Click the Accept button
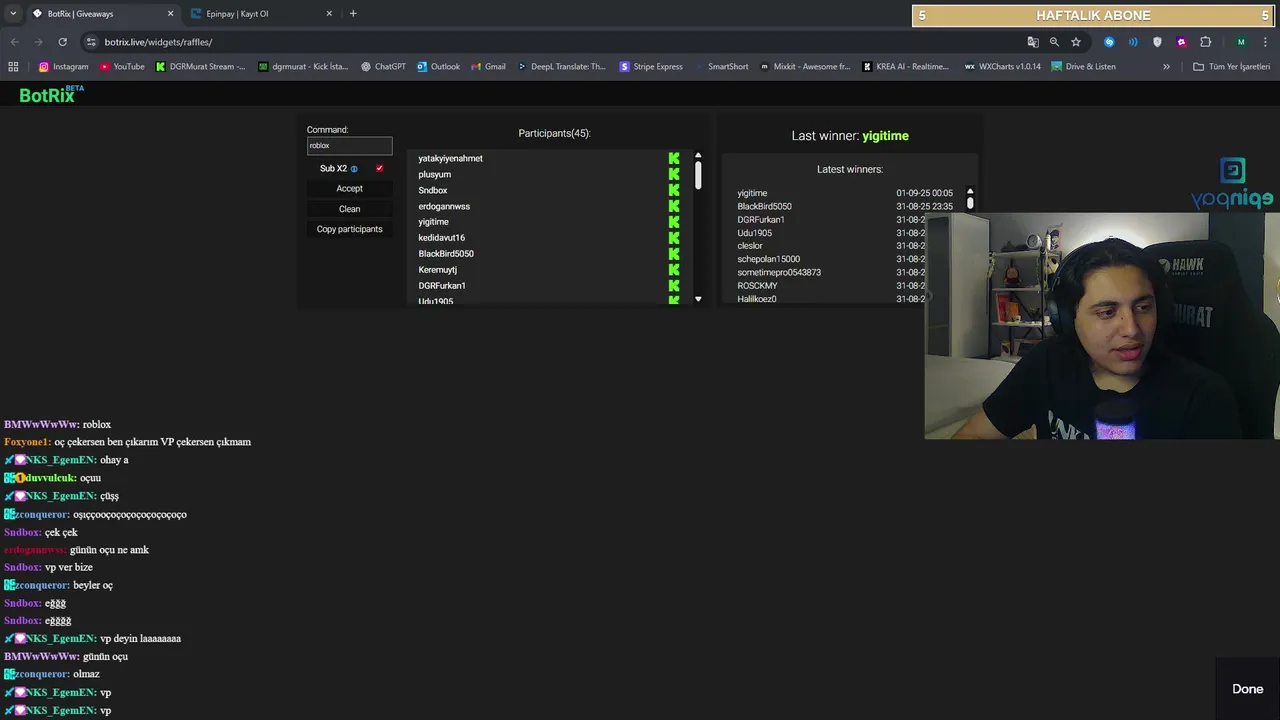The width and height of the screenshot is (1280, 720). 349,188
